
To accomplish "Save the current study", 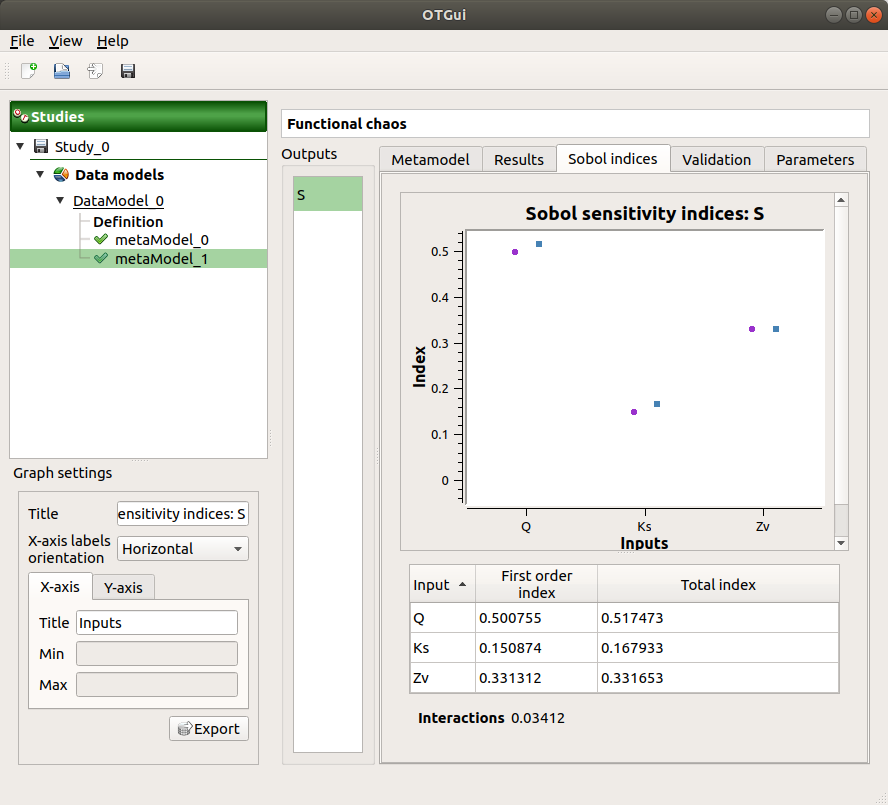I will [x=126, y=71].
